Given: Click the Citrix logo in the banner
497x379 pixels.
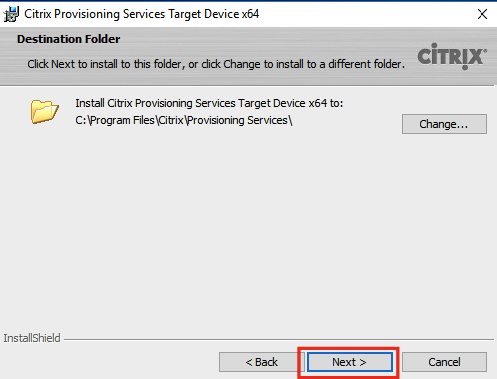Looking at the screenshot, I should point(452,56).
